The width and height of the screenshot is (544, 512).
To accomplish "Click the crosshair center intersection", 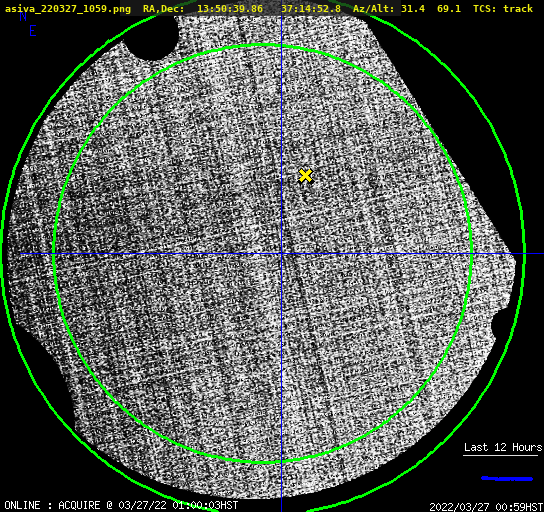I will (x=281, y=254).
